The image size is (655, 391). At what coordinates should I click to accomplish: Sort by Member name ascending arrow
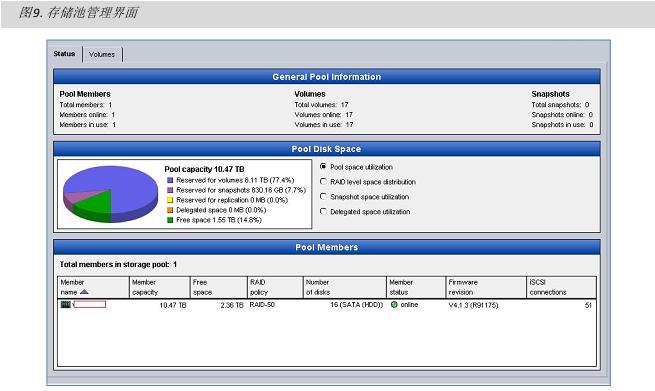[x=84, y=292]
